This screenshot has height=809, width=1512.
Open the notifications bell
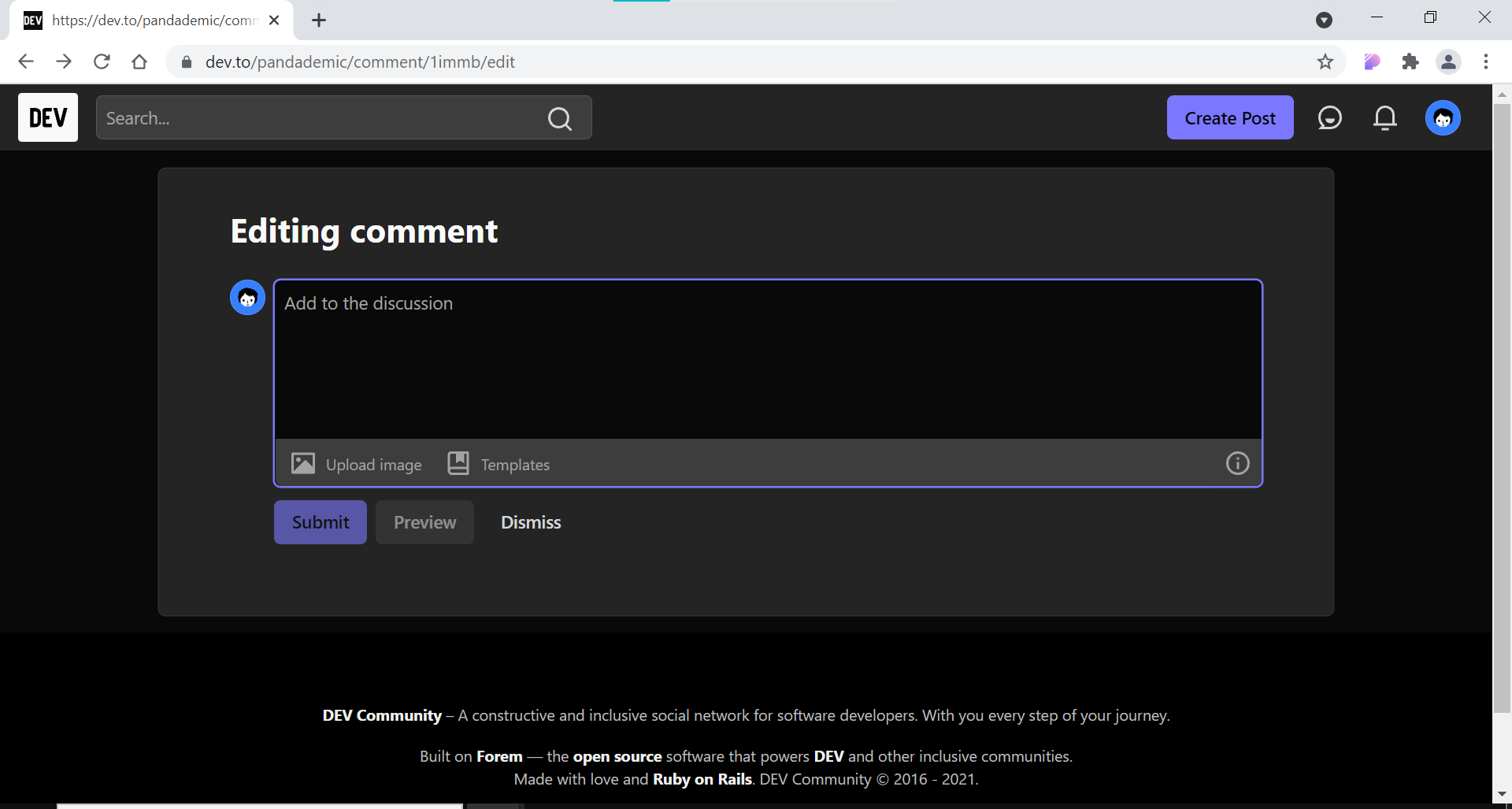(1385, 117)
